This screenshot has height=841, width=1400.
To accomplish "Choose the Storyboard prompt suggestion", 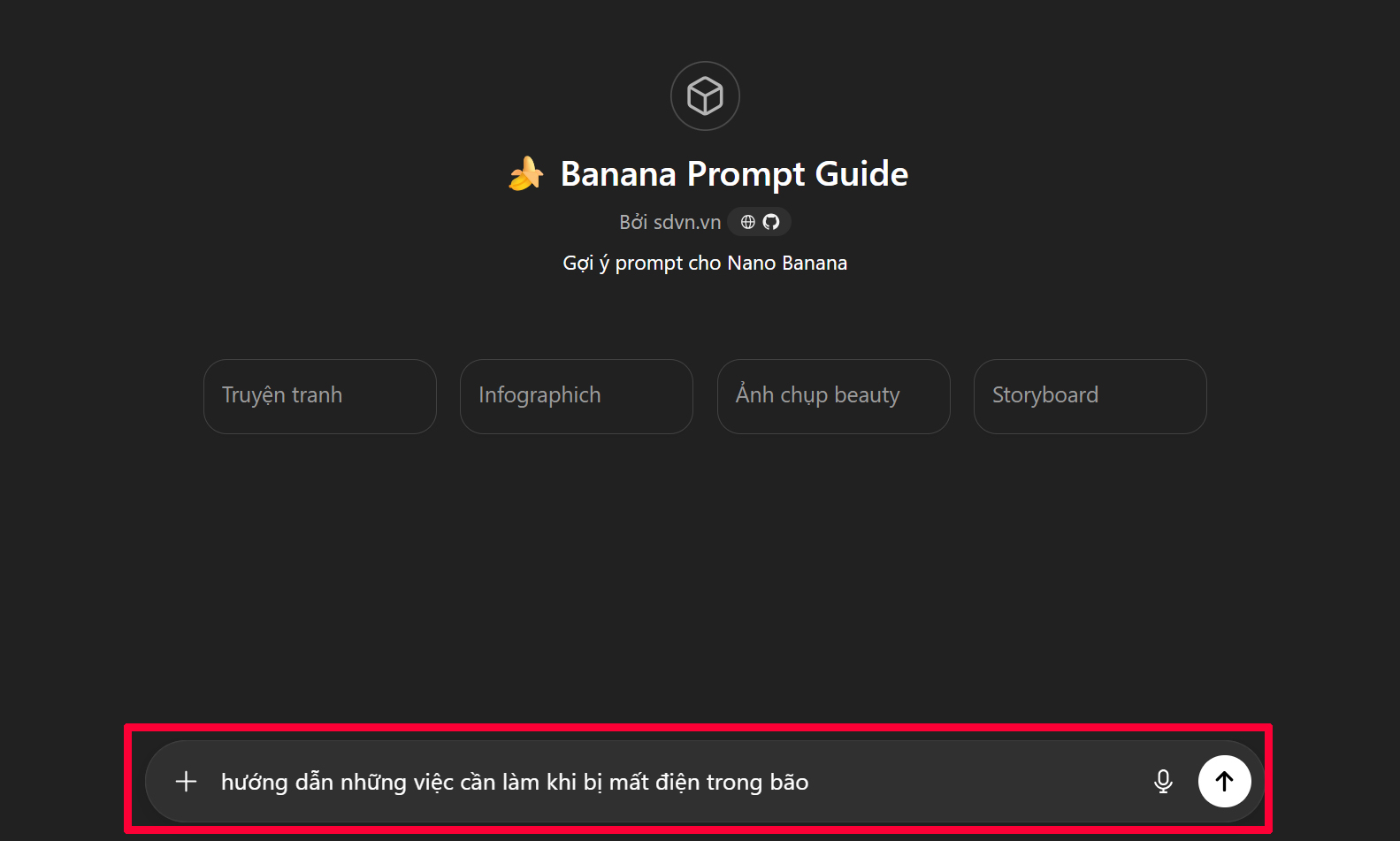I will tap(1090, 396).
